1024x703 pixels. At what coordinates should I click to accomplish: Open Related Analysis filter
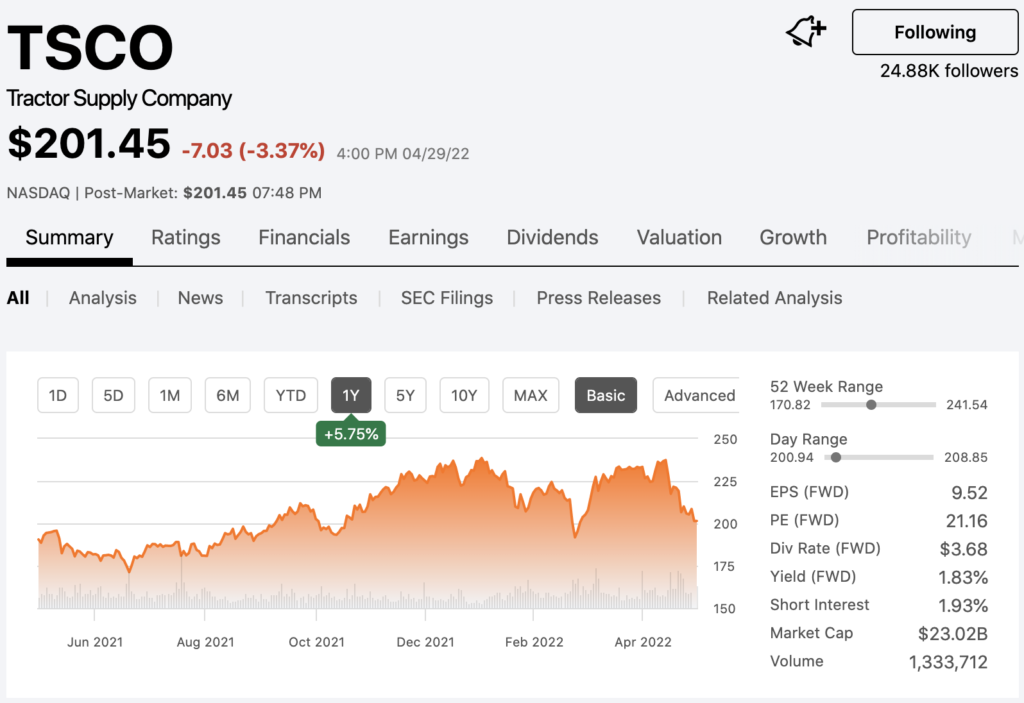(x=775, y=298)
